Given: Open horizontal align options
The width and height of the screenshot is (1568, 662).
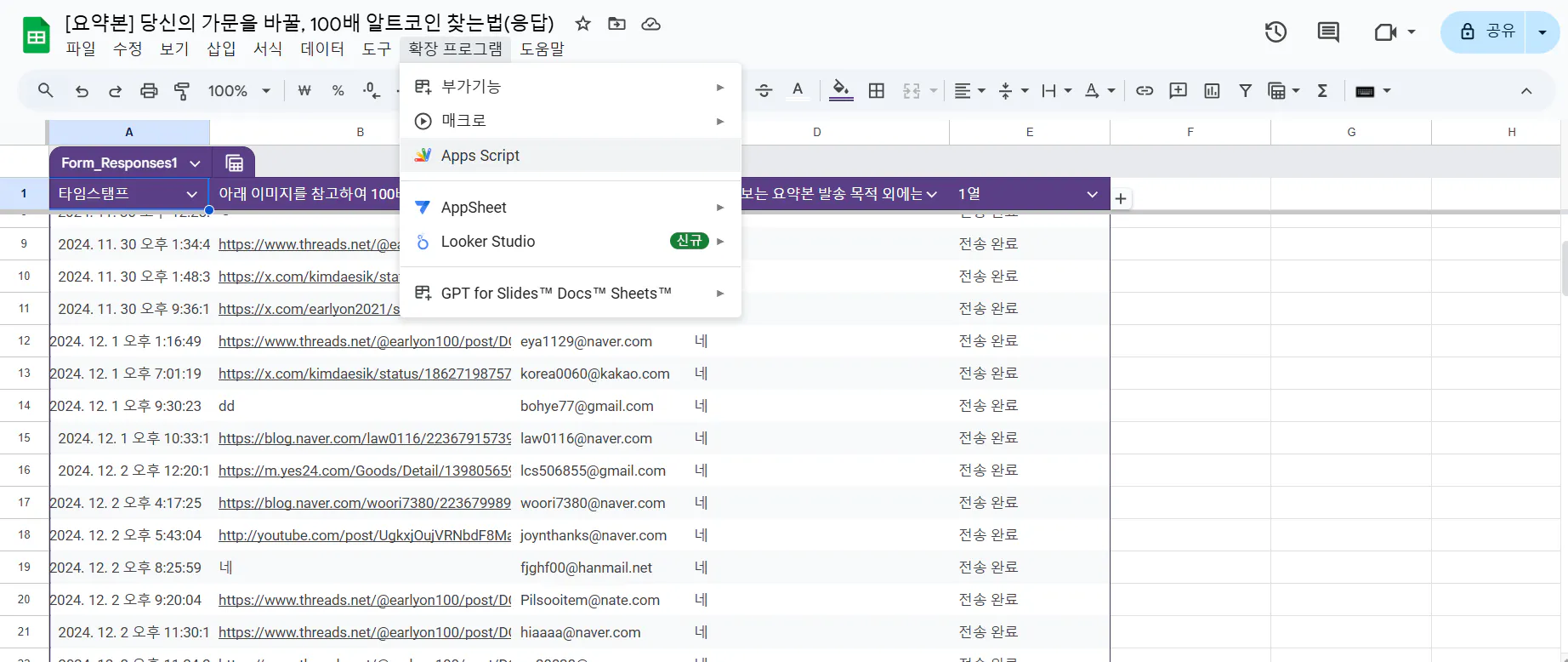Looking at the screenshot, I should pos(969,90).
